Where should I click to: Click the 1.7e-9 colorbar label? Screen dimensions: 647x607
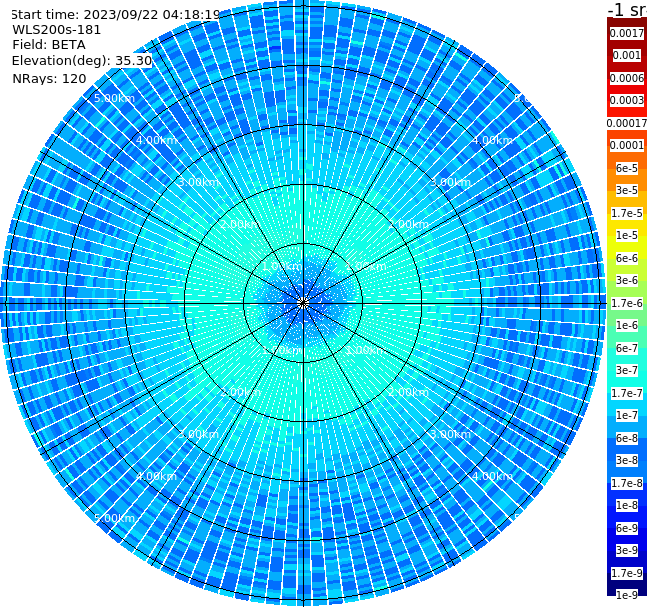[x=627, y=573]
